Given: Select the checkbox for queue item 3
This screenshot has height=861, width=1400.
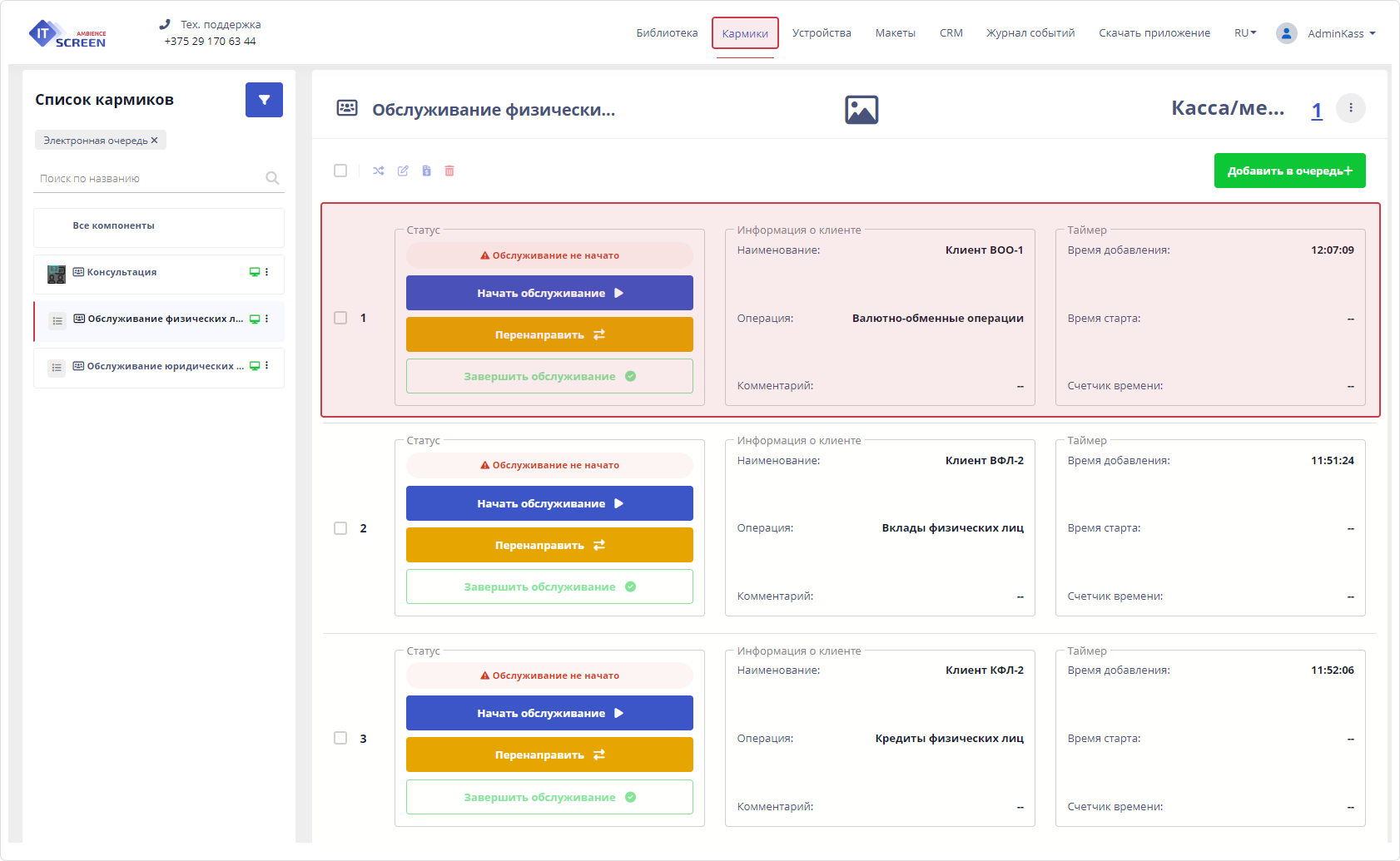Looking at the screenshot, I should (x=340, y=738).
